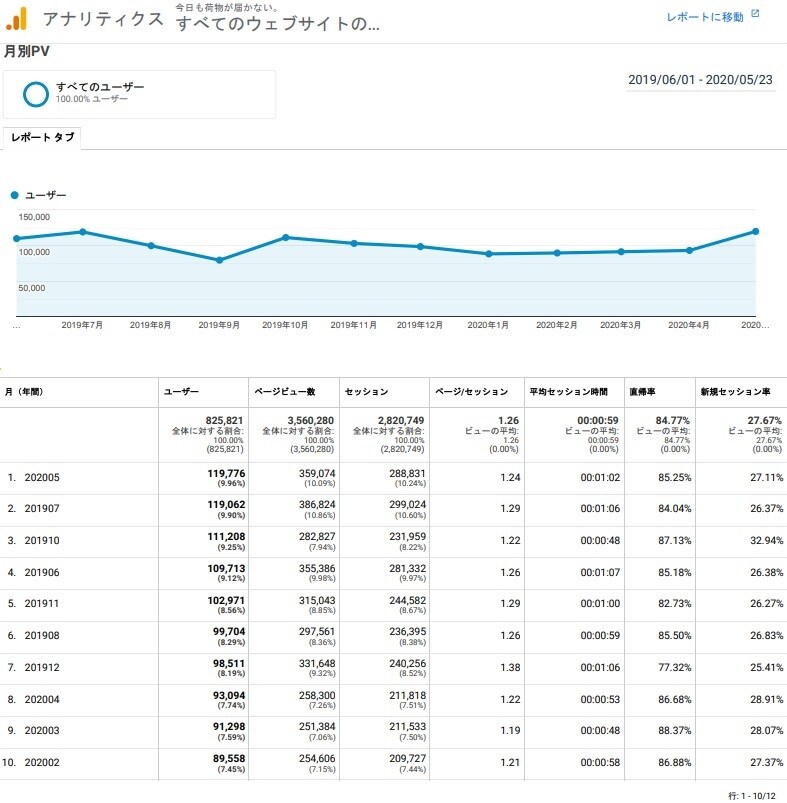This screenshot has width=787, height=803.
Task: Sort by the 新規セッション率 column header
Action: coord(735,392)
